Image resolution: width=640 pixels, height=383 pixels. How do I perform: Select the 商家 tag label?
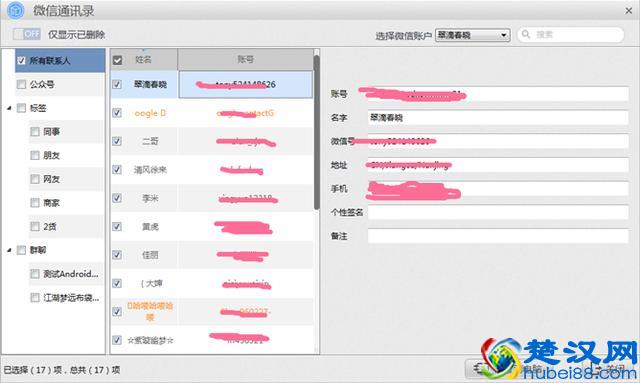[51, 203]
